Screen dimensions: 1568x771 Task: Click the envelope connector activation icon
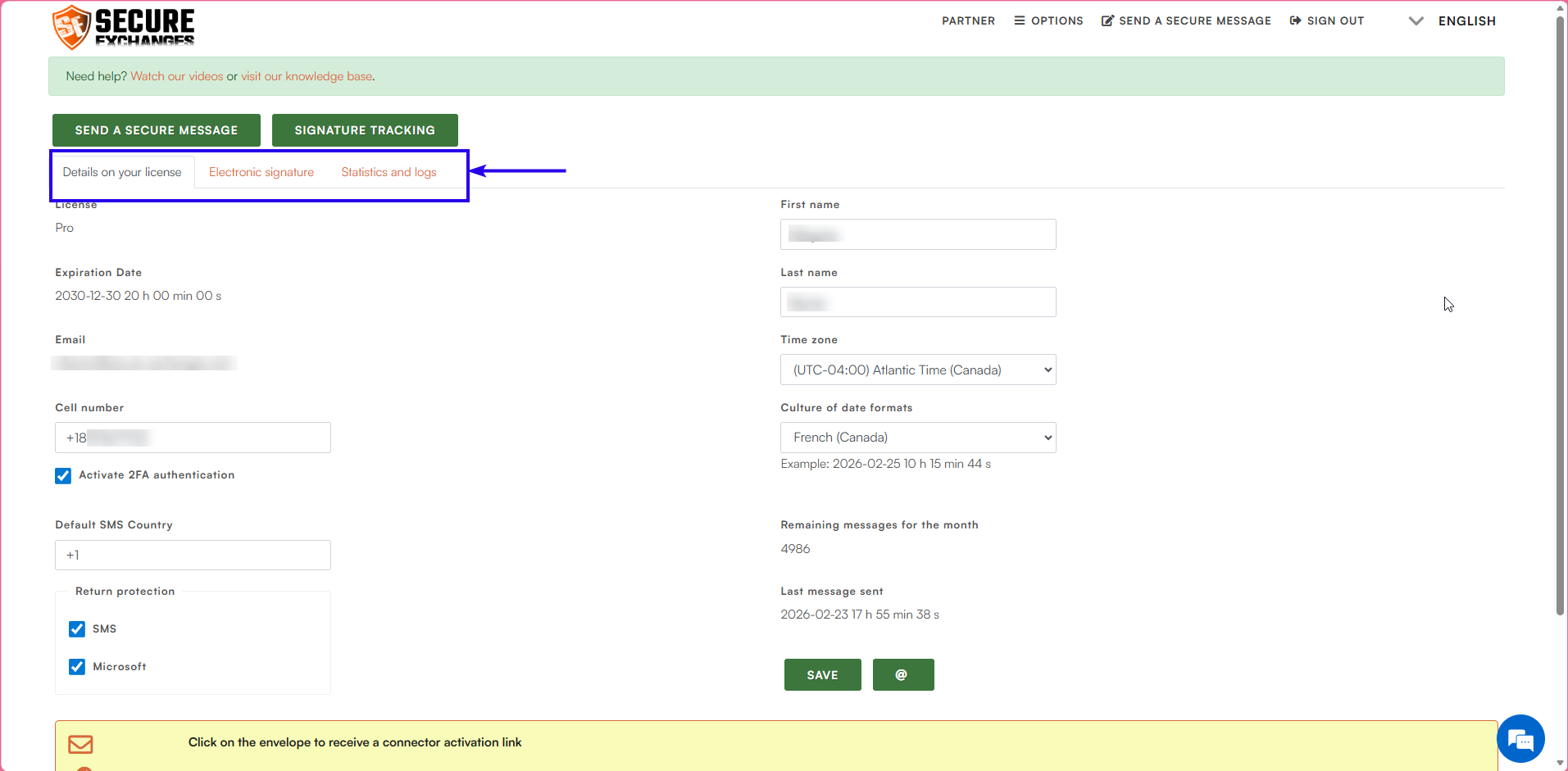point(80,744)
